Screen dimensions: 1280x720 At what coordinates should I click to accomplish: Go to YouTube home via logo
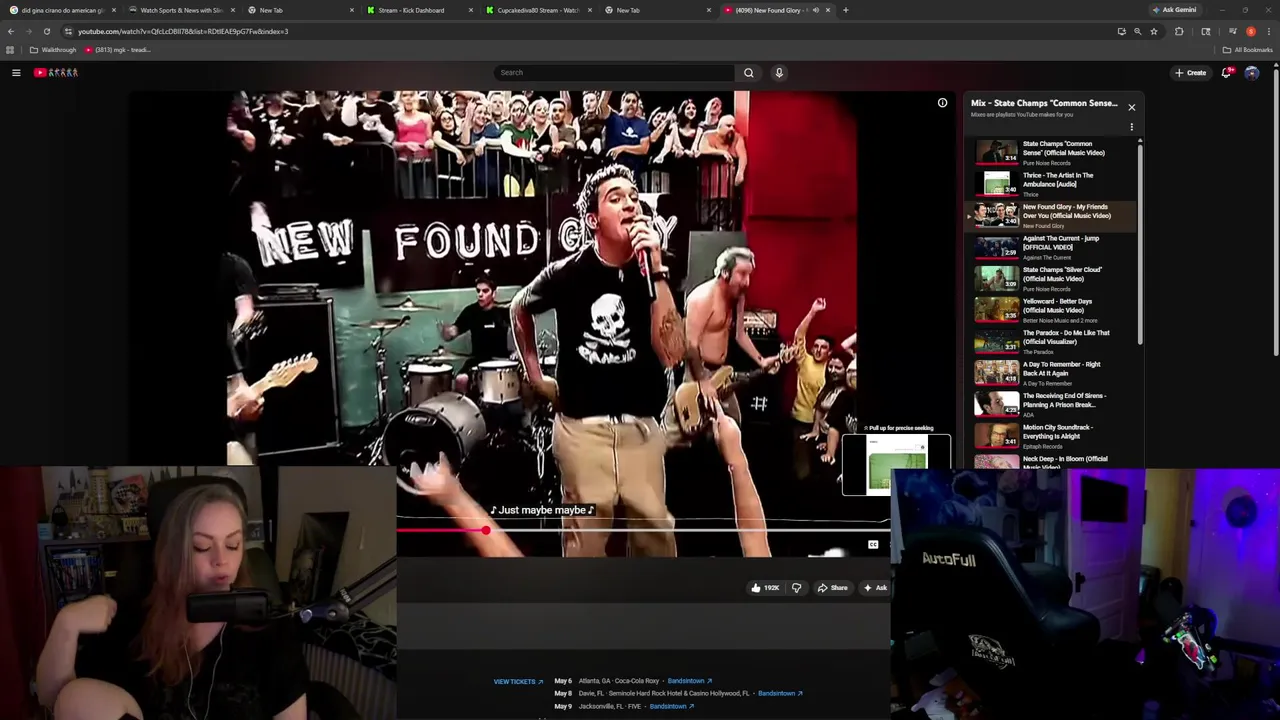tap(56, 72)
